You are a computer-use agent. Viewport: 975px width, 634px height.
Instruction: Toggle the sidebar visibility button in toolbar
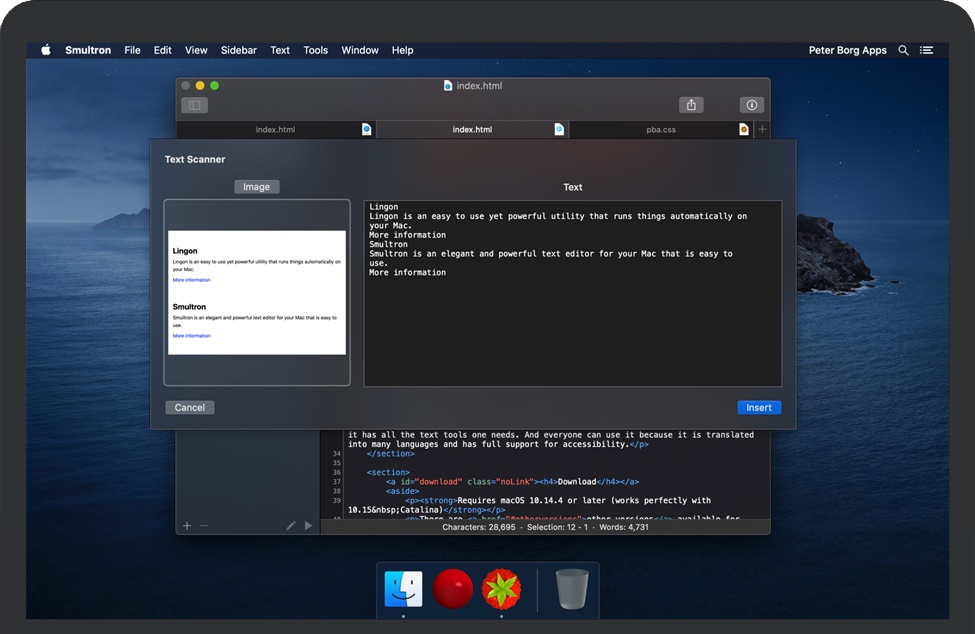point(194,105)
